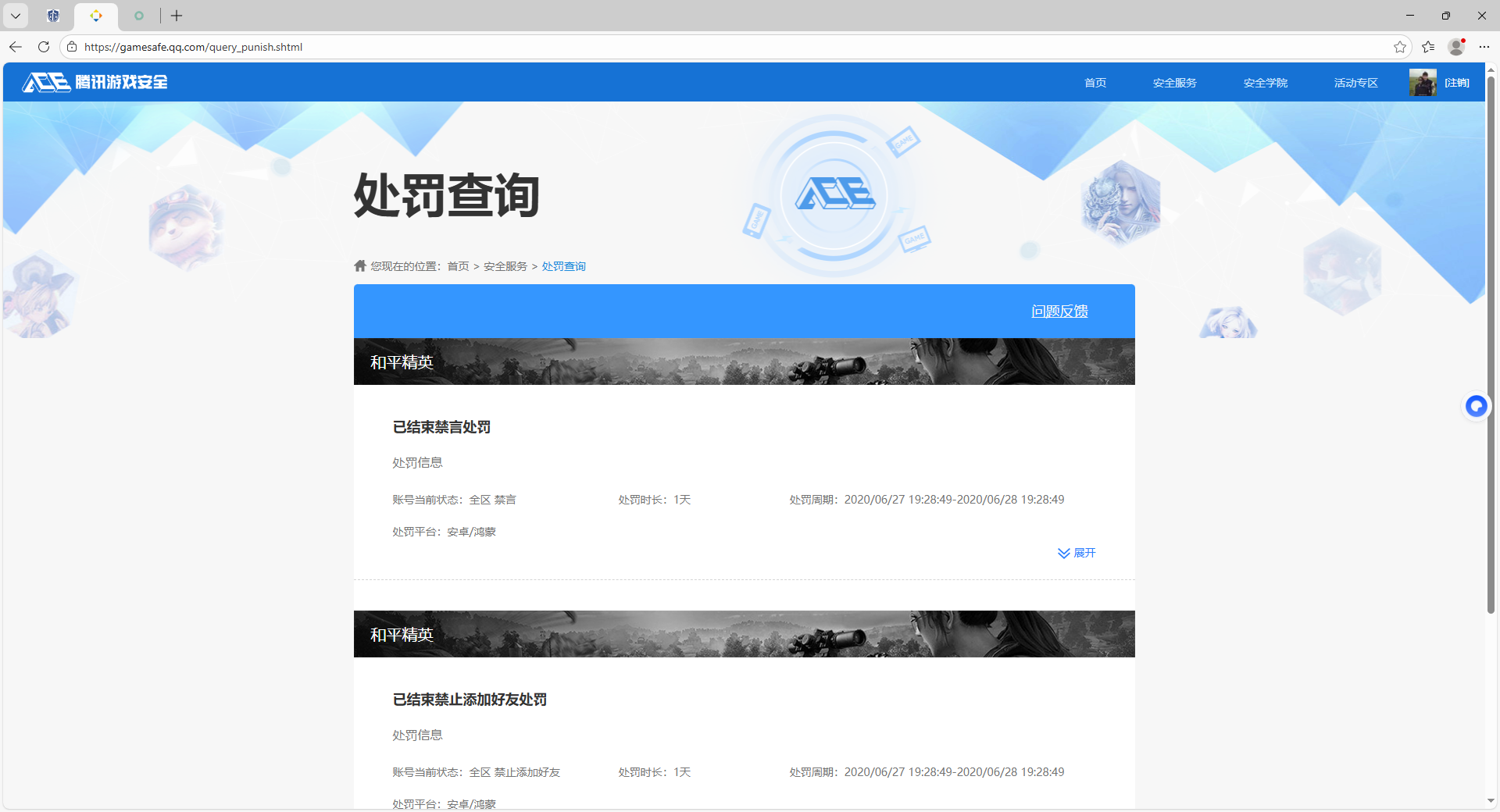1500x812 pixels.
Task: Click the 注销 logout link
Action: click(1458, 82)
